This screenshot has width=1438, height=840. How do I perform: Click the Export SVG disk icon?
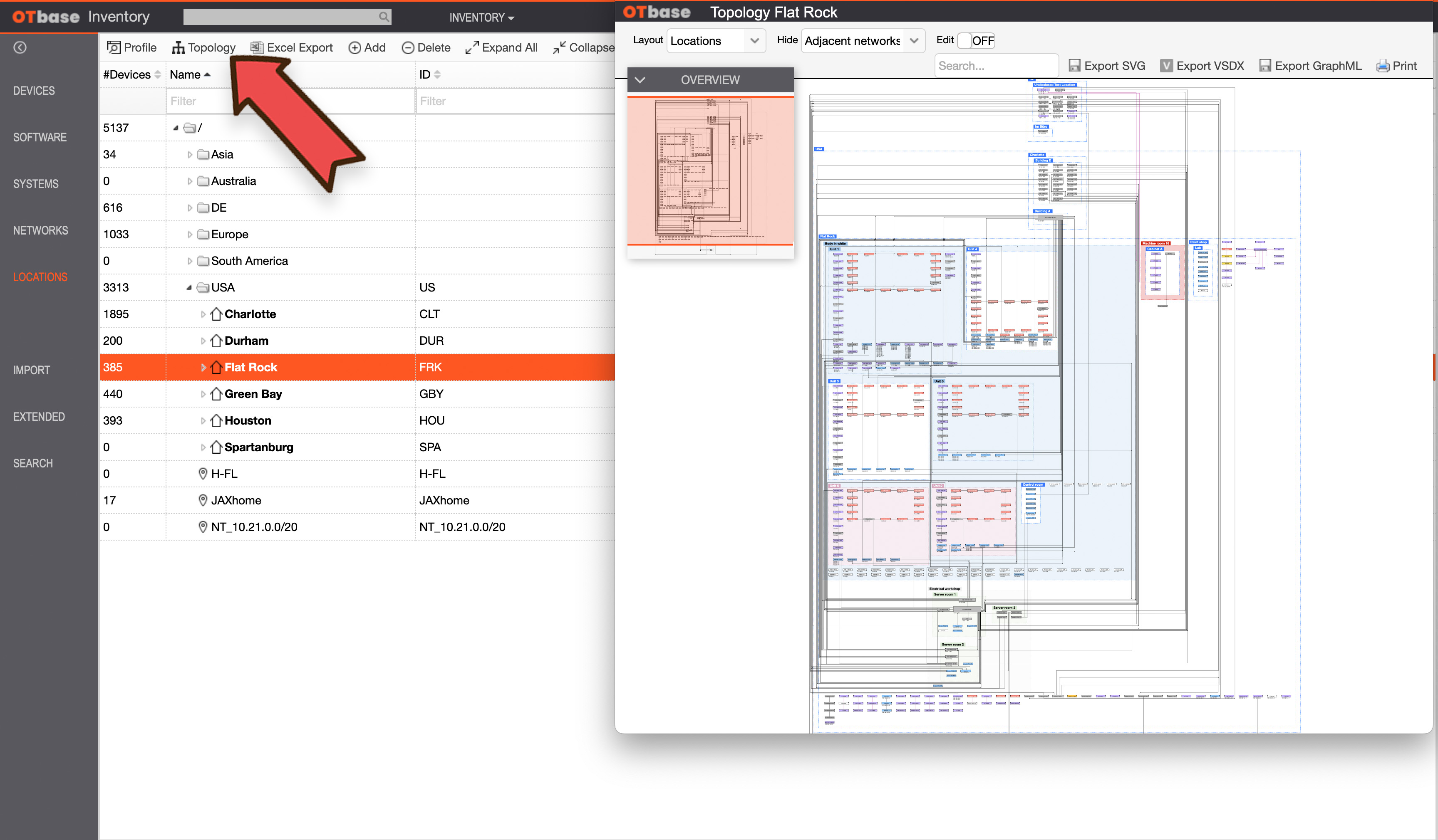(x=1074, y=66)
